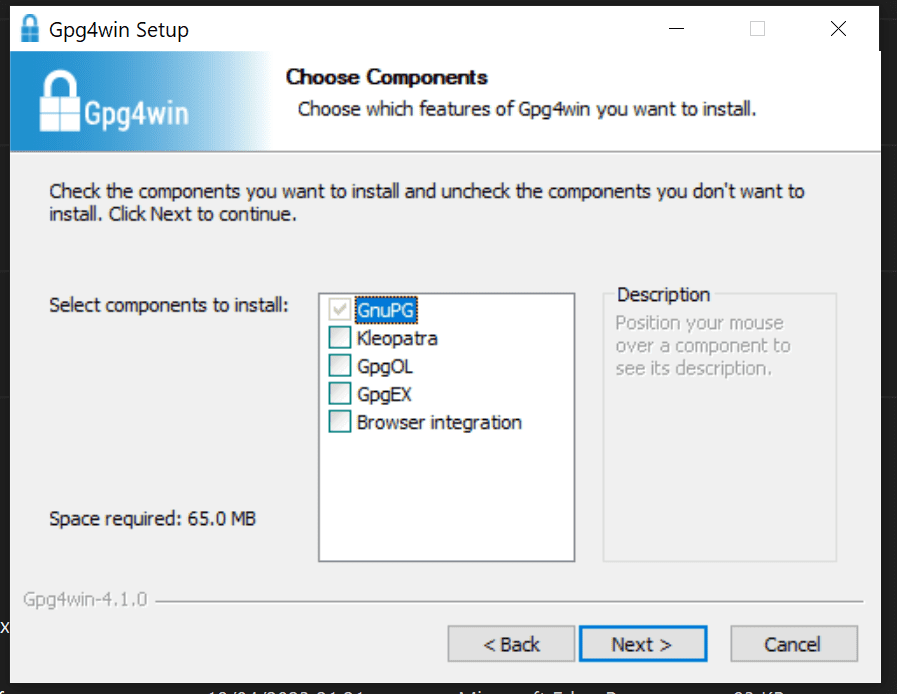Screen dimensions: 897x694
Task: Cancel the Gpg4win setup
Action: (793, 644)
